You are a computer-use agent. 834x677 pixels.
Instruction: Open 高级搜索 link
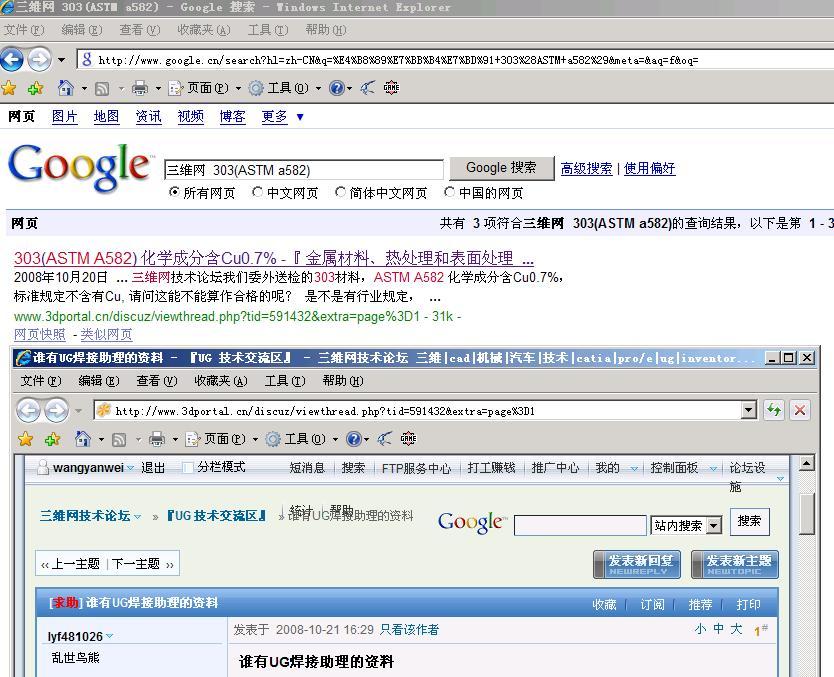click(586, 169)
